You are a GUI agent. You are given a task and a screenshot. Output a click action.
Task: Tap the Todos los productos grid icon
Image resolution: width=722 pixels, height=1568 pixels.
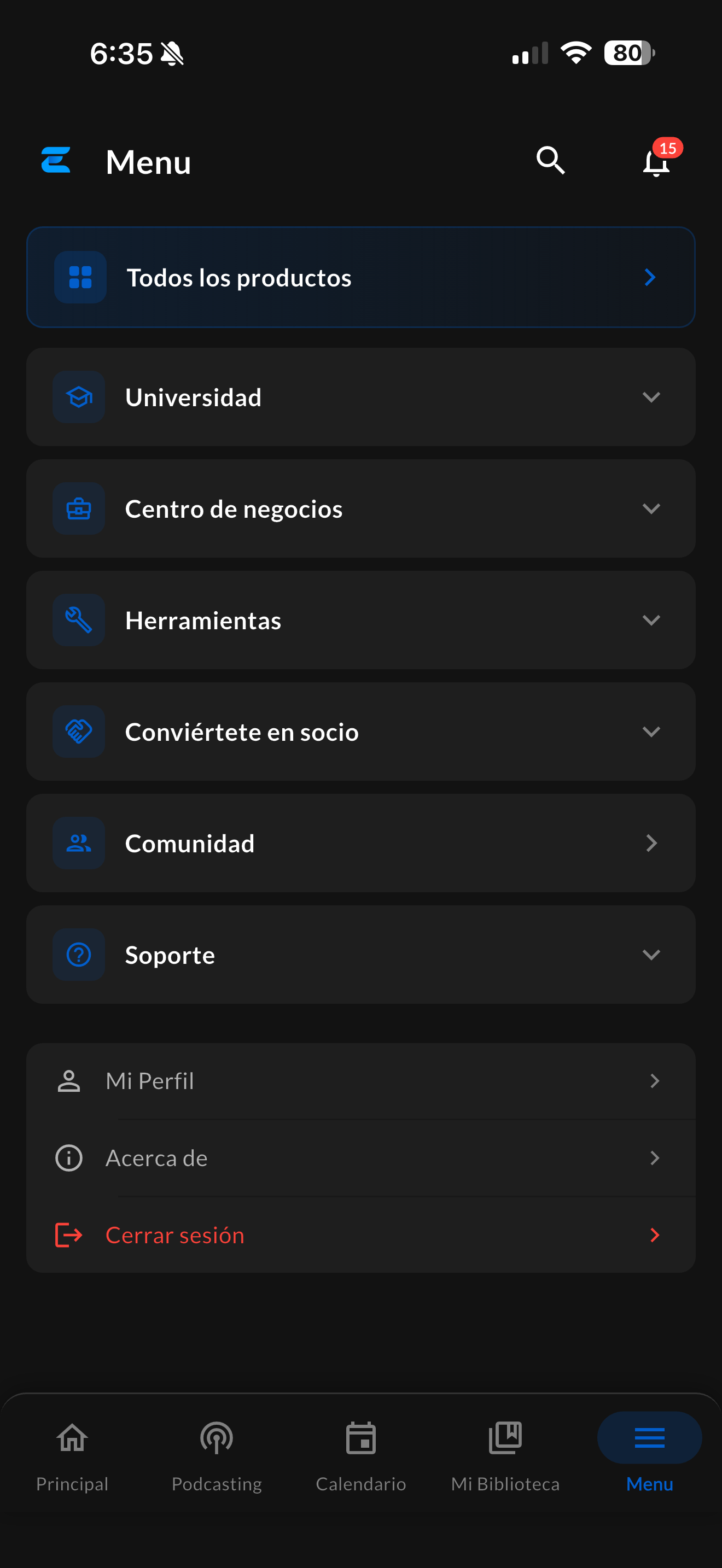pos(80,278)
